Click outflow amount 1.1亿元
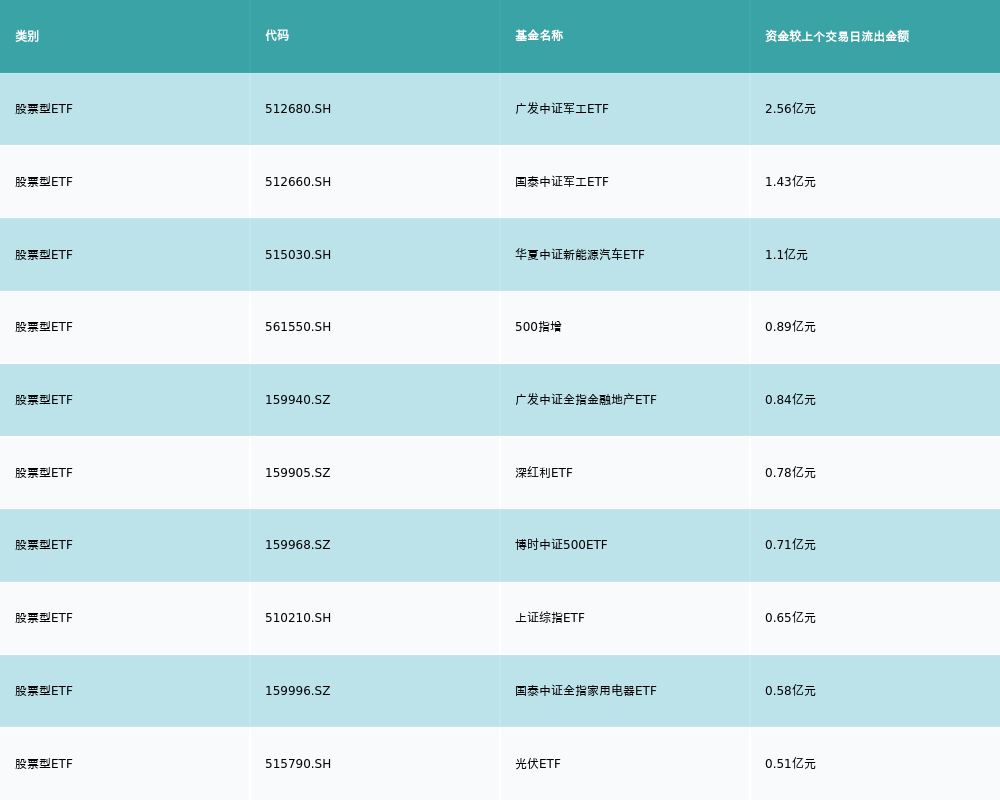Viewport: 1000px width, 800px height. [x=786, y=255]
